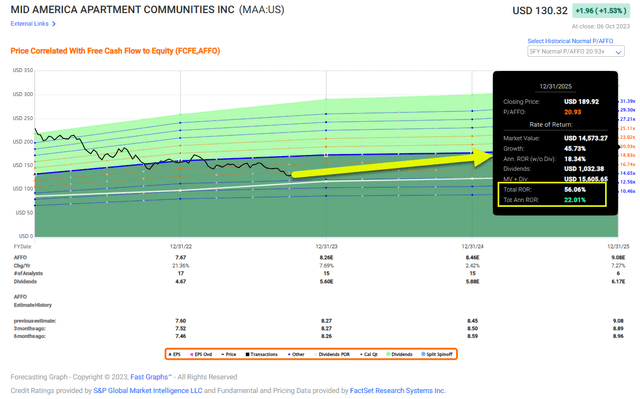Open the External Links expander
The height and width of the screenshot is (399, 640).
tap(33, 24)
